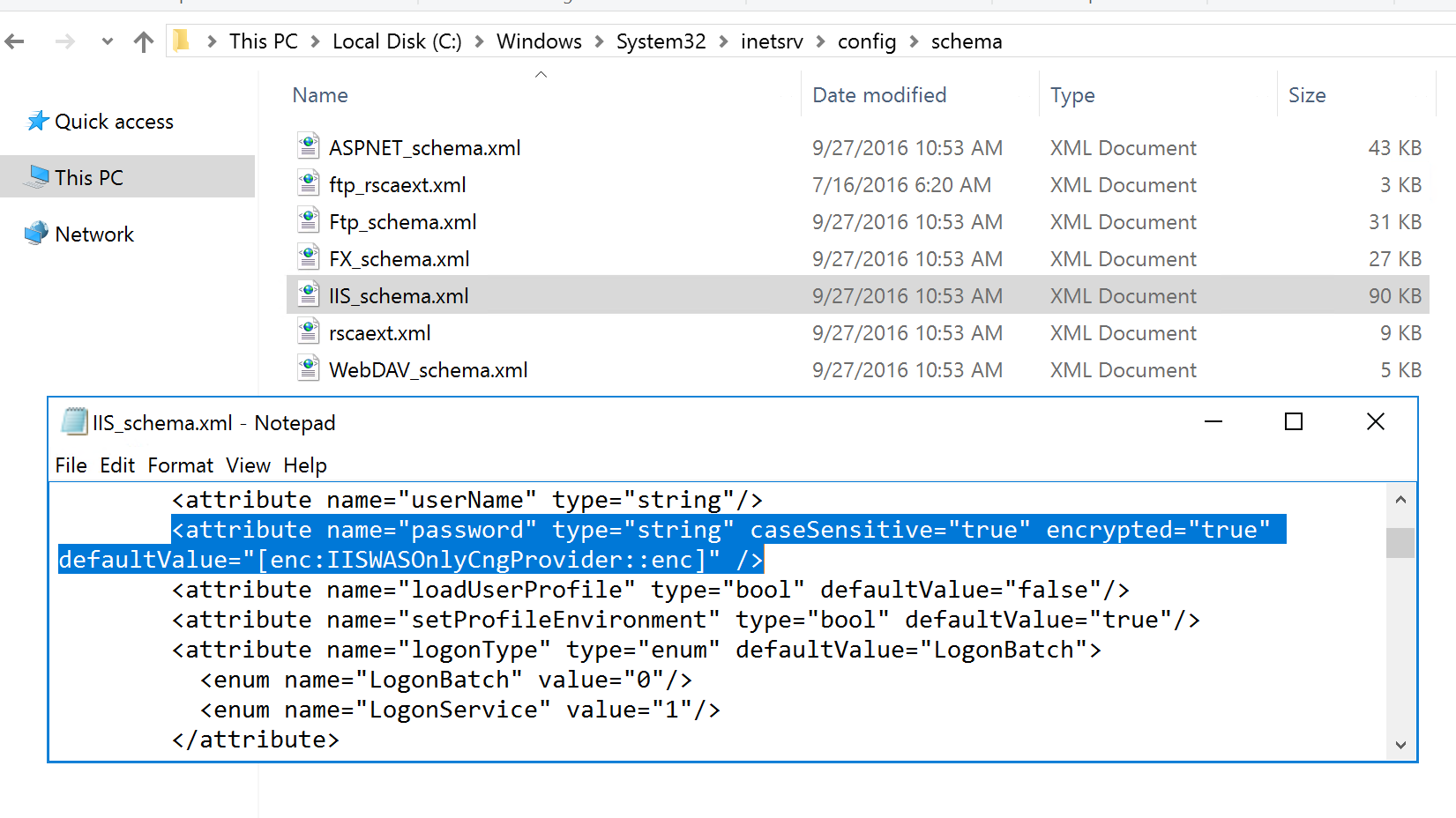Viewport: 1456px width, 818px height.
Task: Click the LogonService enum line
Action: [x=460, y=710]
